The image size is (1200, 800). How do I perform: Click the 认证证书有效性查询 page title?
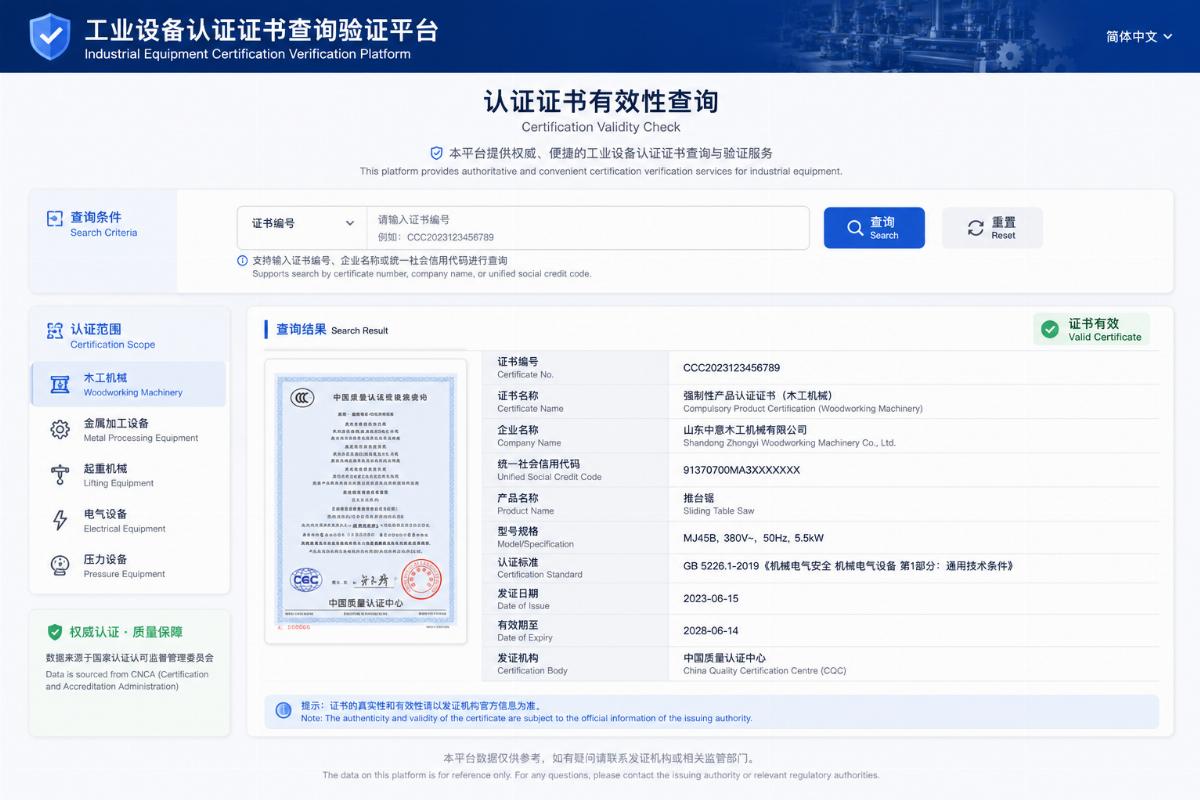coord(601,102)
